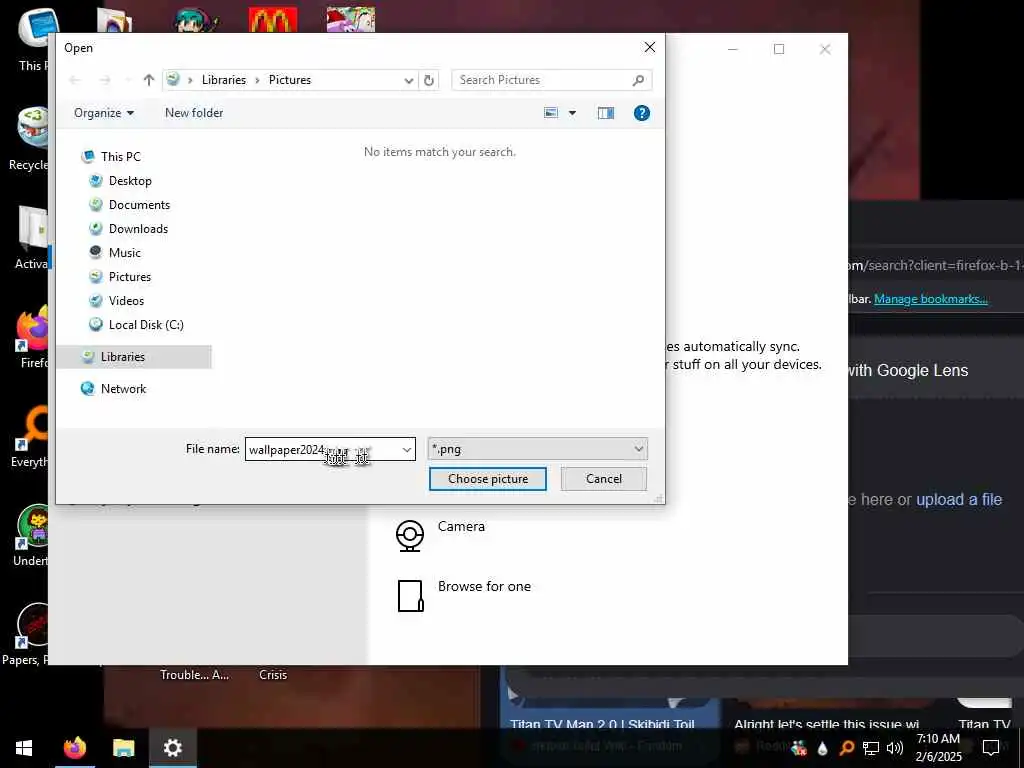Open the Organize dropdown menu
The width and height of the screenshot is (1024, 768).
[104, 113]
